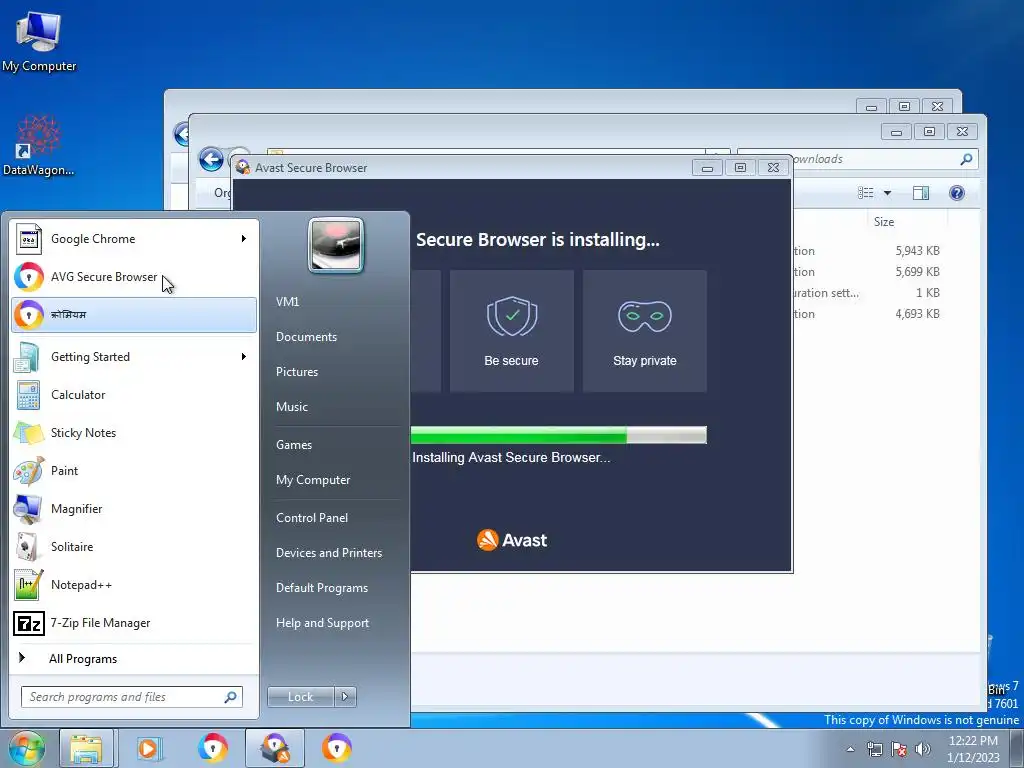Image resolution: width=1024 pixels, height=768 pixels.
Task: Launch AVG Secure Browser from Start menu
Action: click(134, 277)
